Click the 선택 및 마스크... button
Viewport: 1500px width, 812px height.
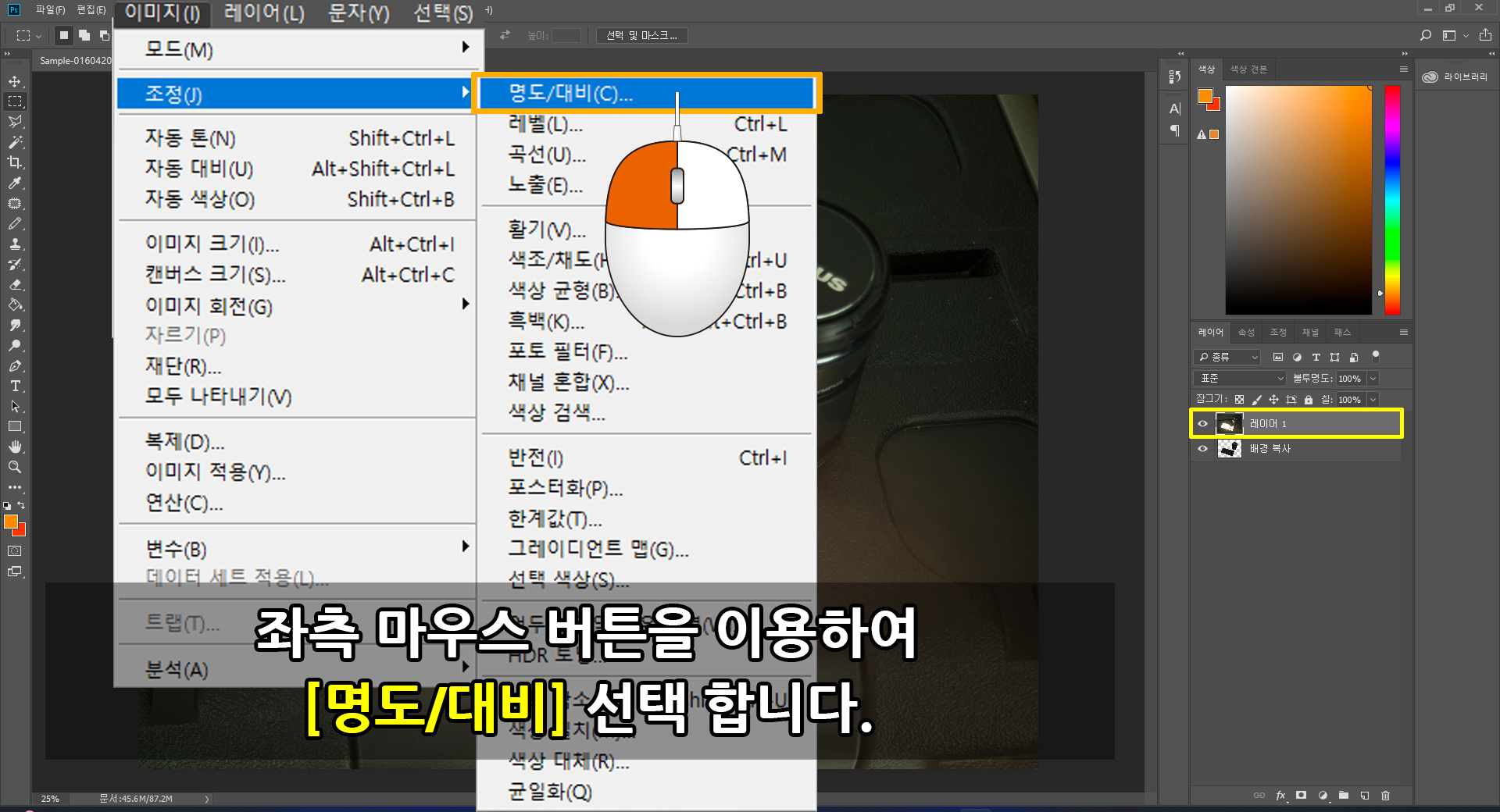642,35
